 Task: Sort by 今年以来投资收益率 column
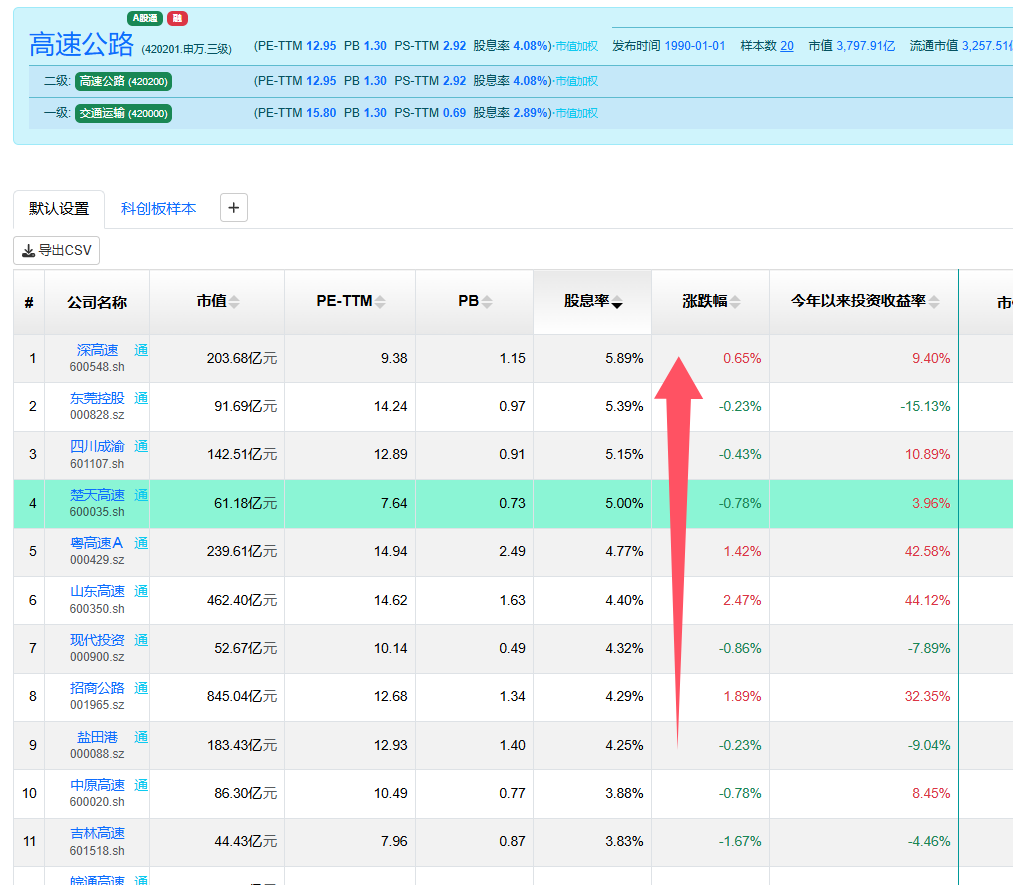pyautogui.click(x=865, y=302)
